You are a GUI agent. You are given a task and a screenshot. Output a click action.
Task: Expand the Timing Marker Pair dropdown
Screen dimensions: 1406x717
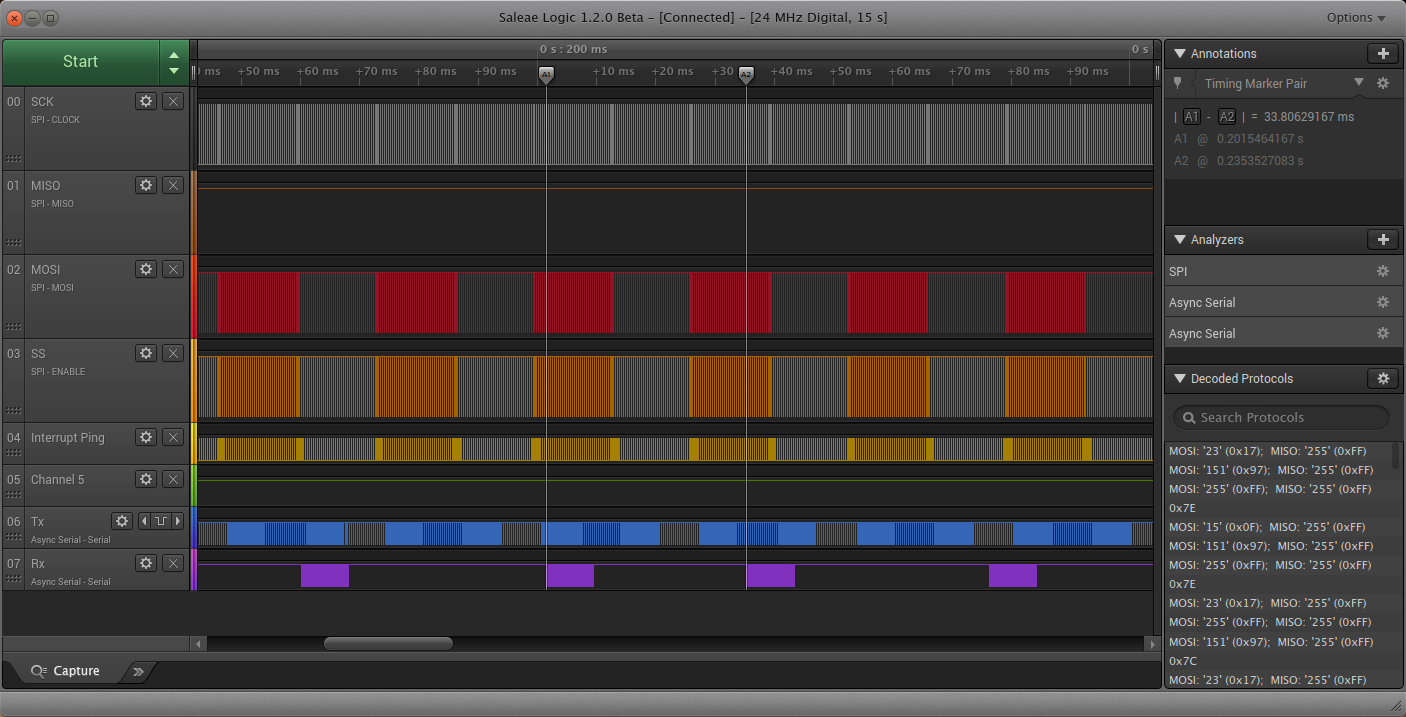coord(1358,83)
